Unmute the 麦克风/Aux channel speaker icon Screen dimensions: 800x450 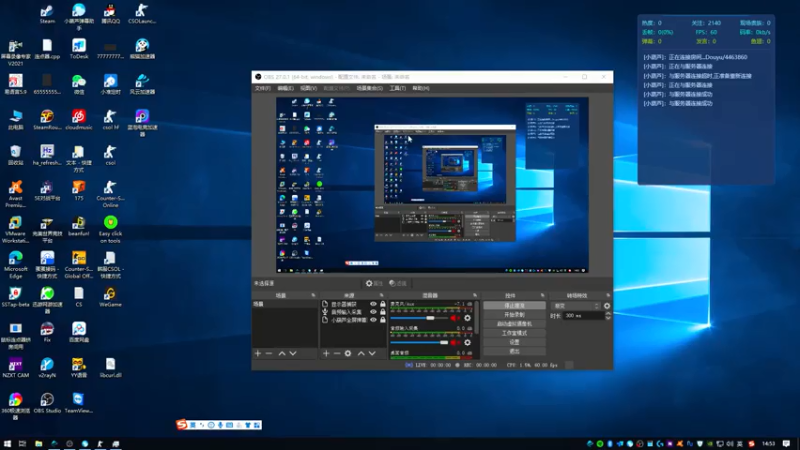coord(454,318)
